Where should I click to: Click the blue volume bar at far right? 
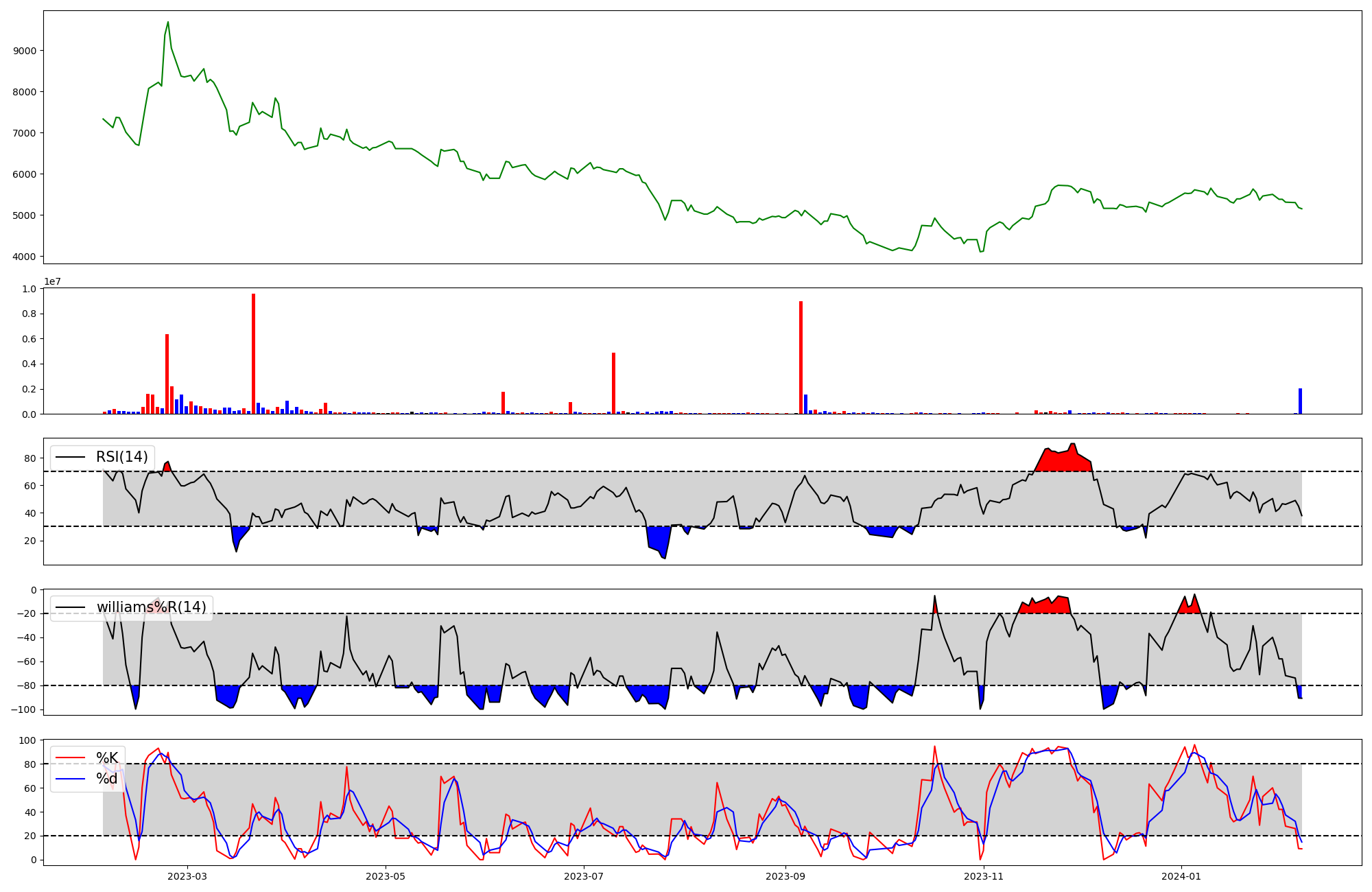(x=1300, y=401)
